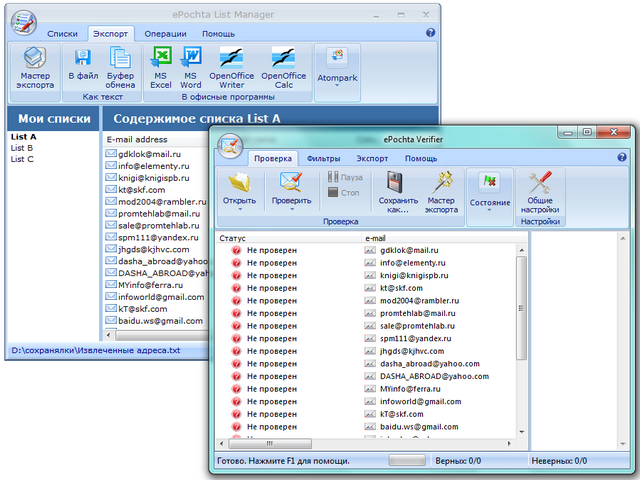Click Verifier list vertical scrollbar thumb
This screenshot has height=480, width=640.
(521, 308)
